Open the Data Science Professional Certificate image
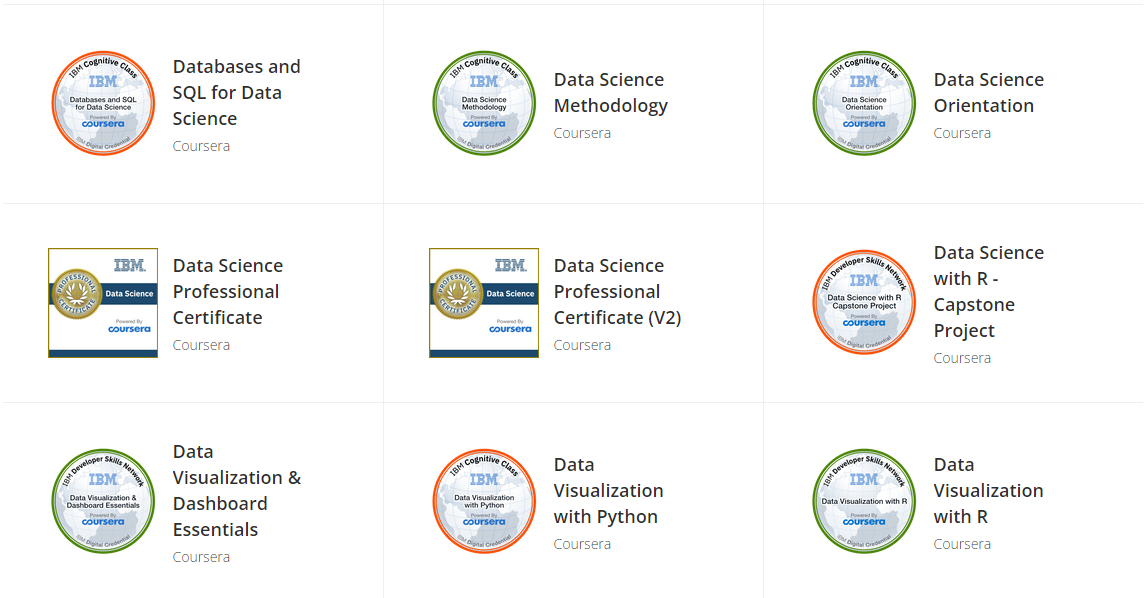Viewport: 1147px width, 598px height. click(103, 302)
